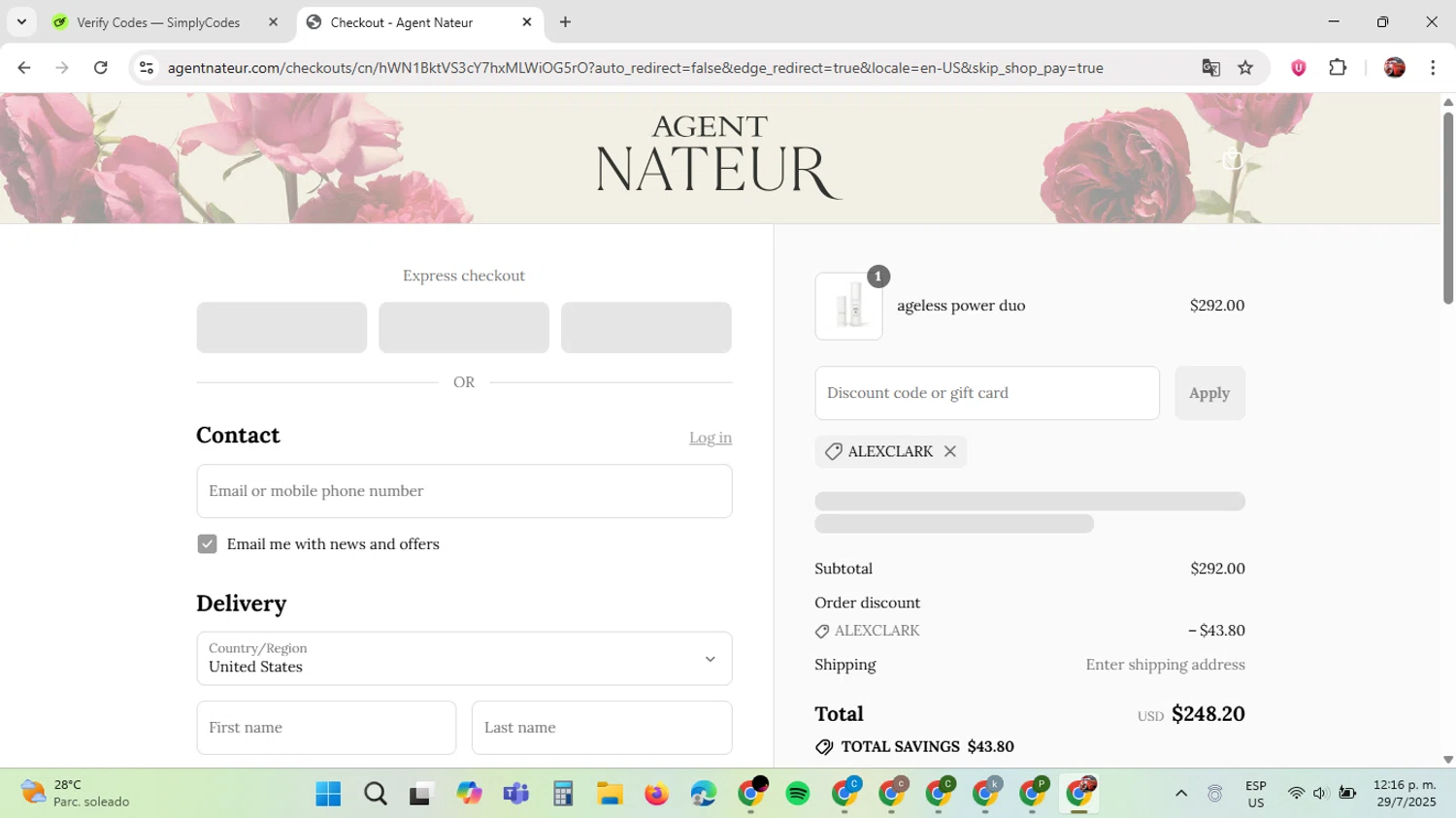Open the browser extensions puzzle icon
Image resolution: width=1456 pixels, height=818 pixels.
click(x=1338, y=68)
